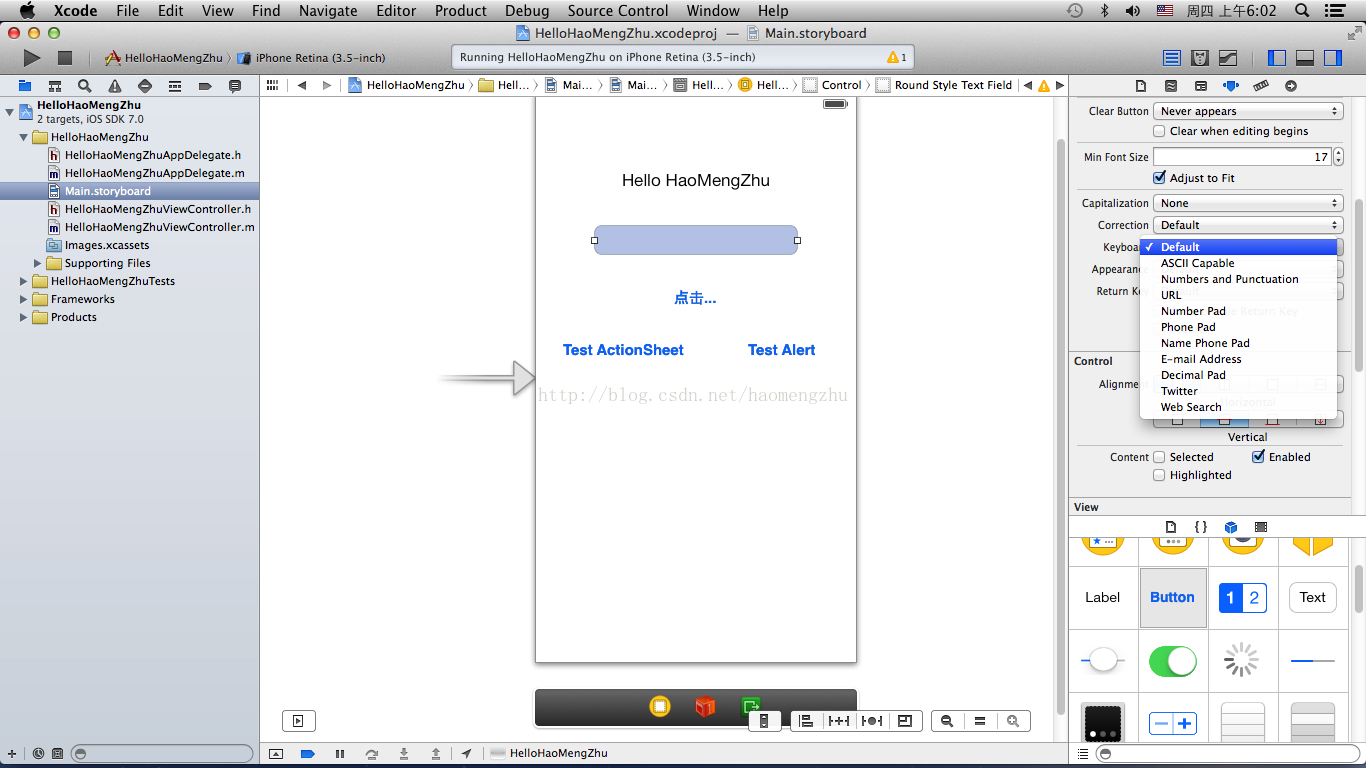Click the step over button in debug bar
1366x768 pixels.
click(x=372, y=753)
